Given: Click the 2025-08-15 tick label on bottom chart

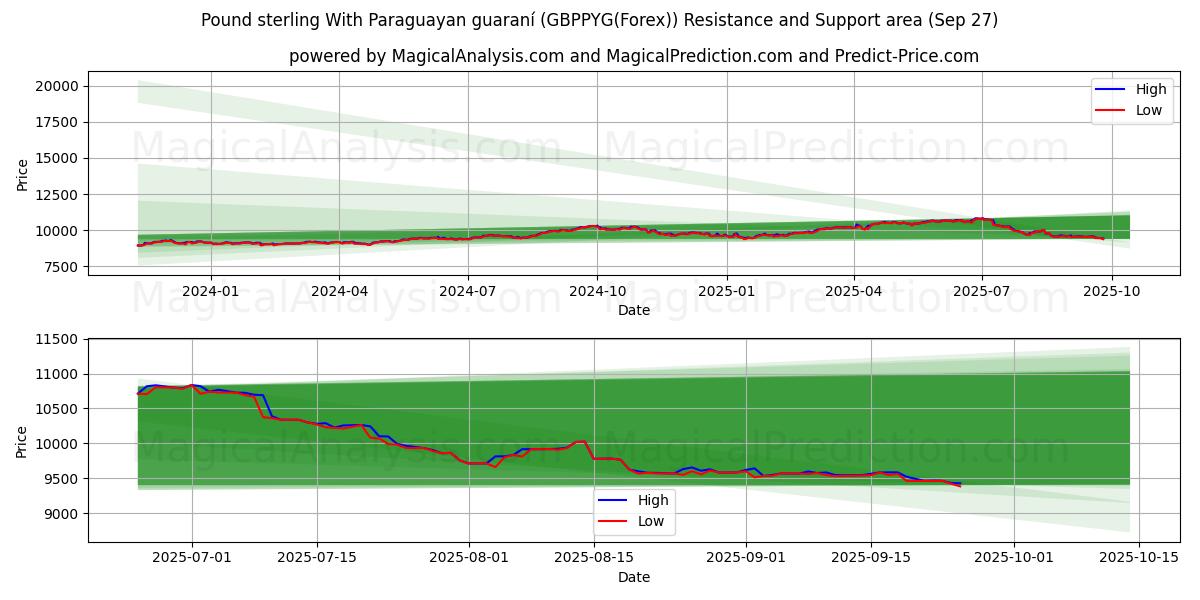Looking at the screenshot, I should 594,558.
